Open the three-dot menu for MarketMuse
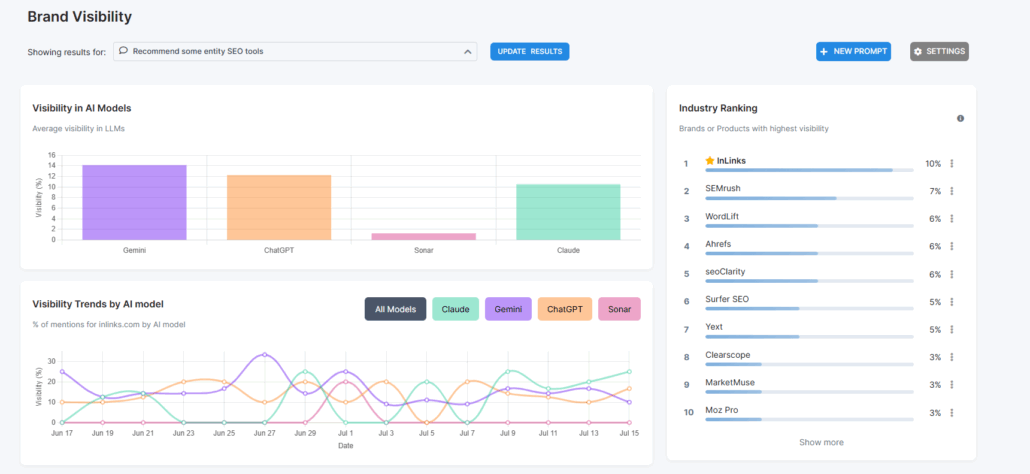 [x=951, y=385]
